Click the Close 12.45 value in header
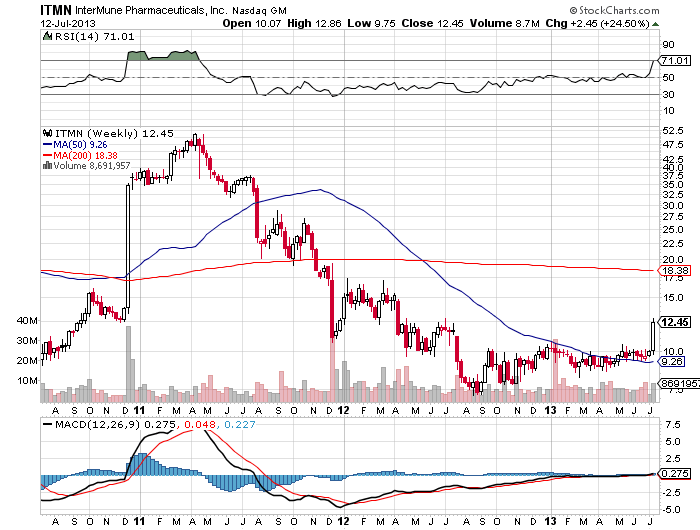 [432, 23]
